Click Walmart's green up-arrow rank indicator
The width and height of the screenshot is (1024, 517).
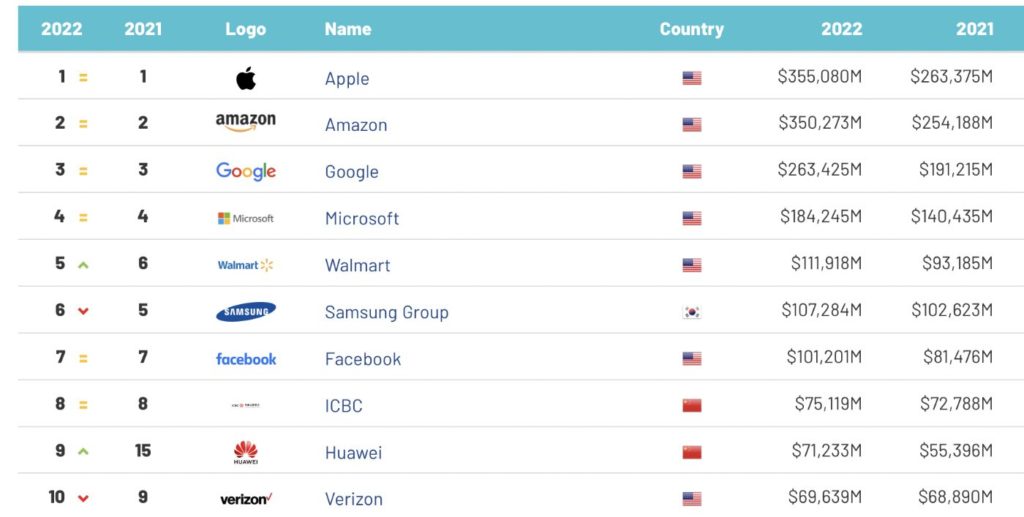coord(84,265)
